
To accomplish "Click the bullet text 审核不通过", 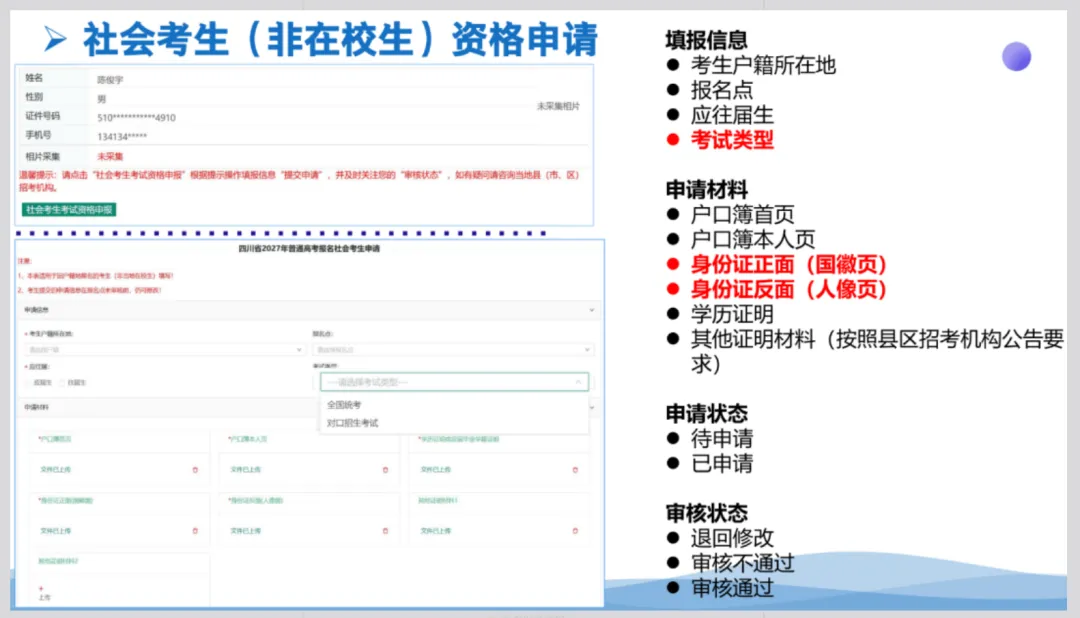I will (x=742, y=564).
